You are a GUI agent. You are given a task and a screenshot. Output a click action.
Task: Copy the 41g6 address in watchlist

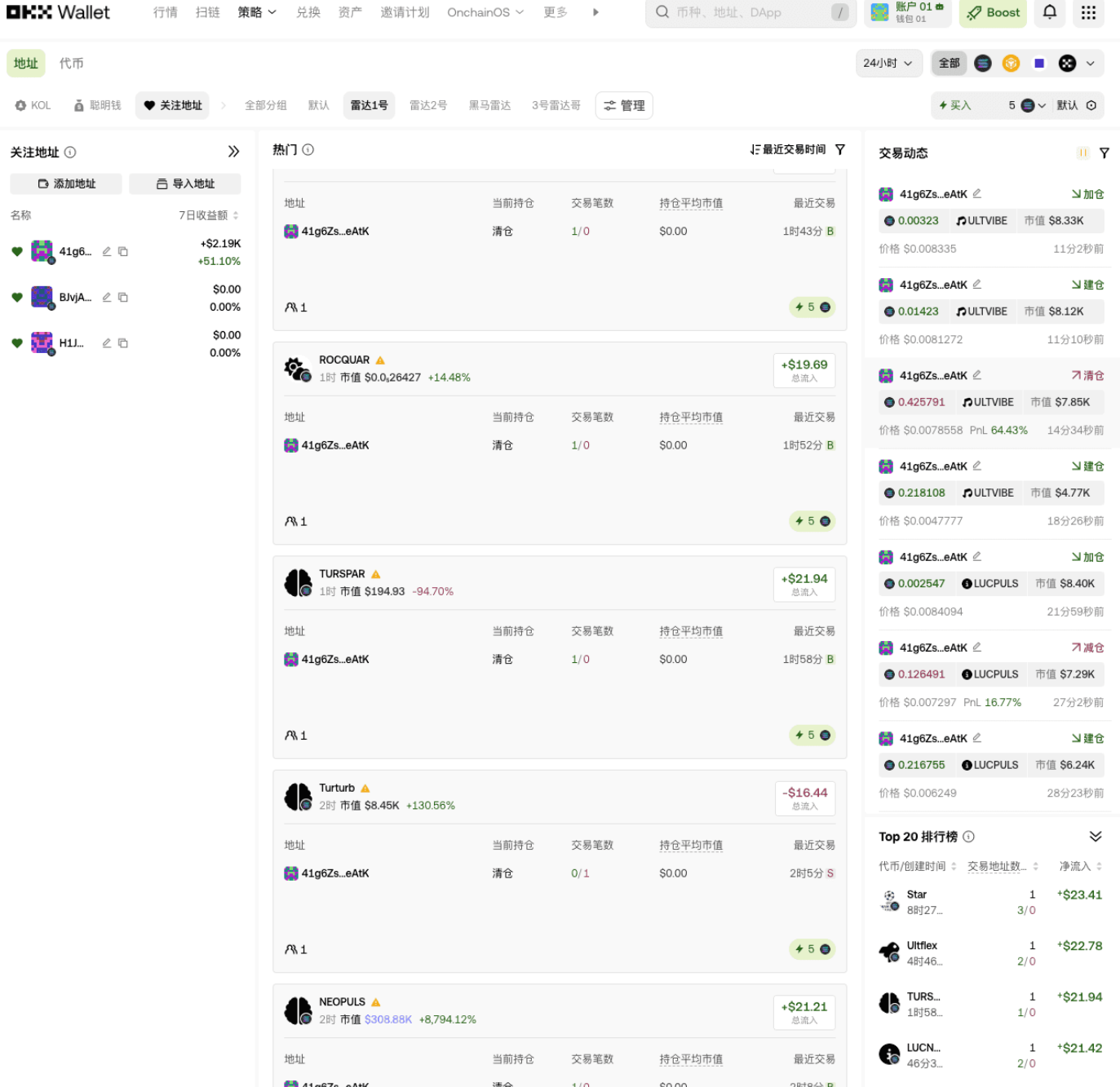pyautogui.click(x=123, y=252)
